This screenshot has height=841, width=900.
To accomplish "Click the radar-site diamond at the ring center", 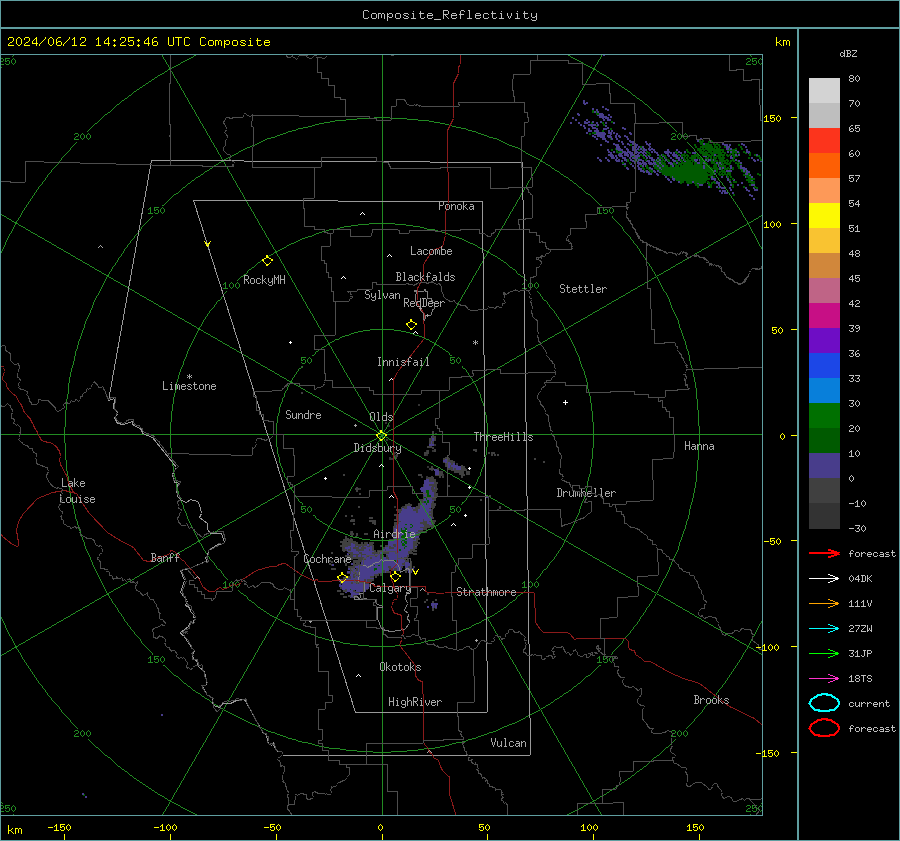I will point(382,436).
